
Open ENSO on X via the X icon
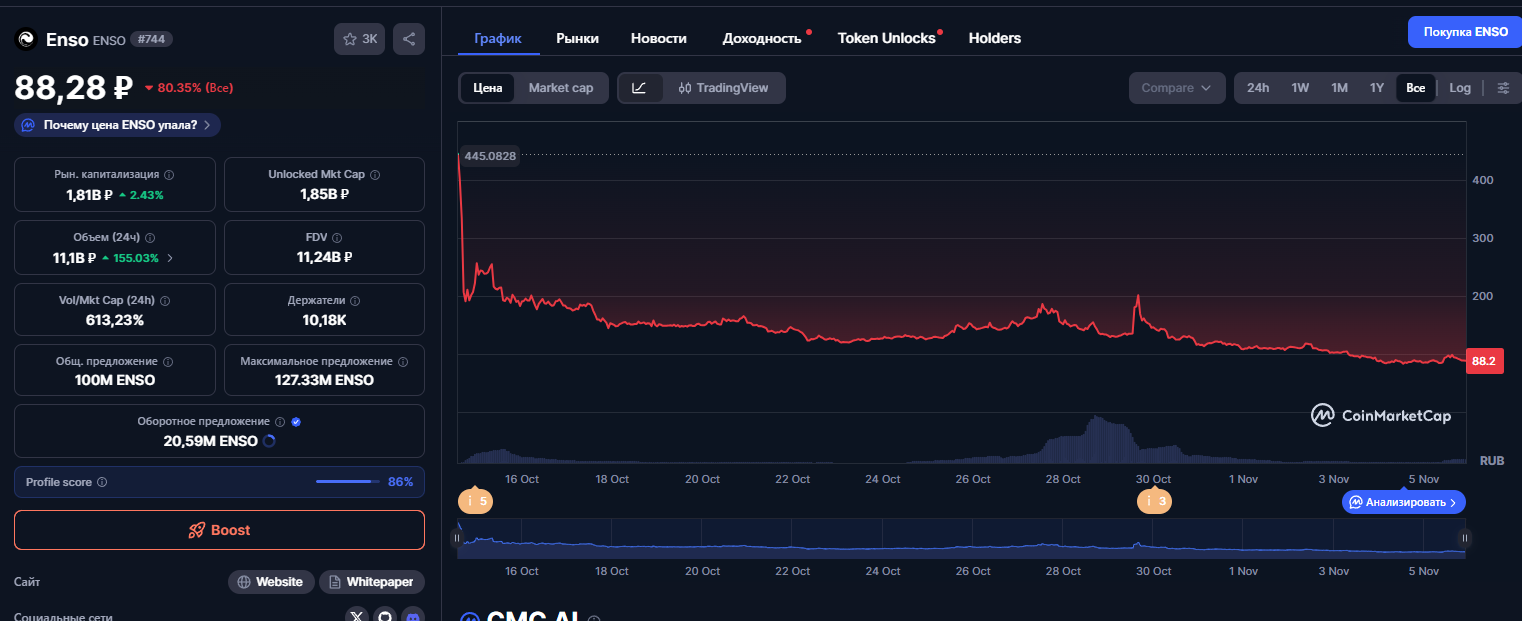coord(357,615)
